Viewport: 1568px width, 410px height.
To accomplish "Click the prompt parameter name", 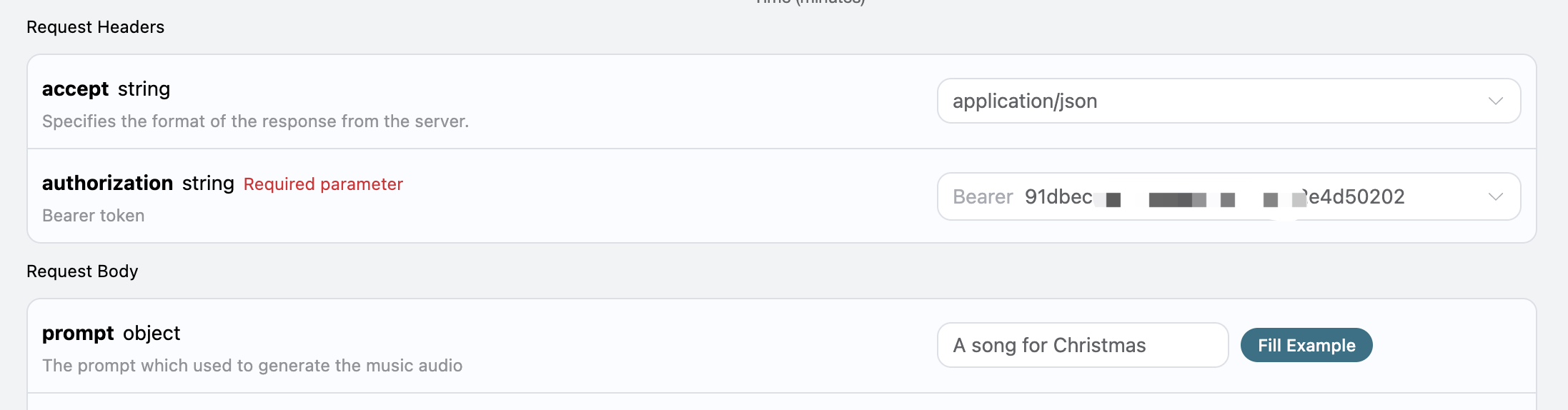I will click(x=78, y=334).
